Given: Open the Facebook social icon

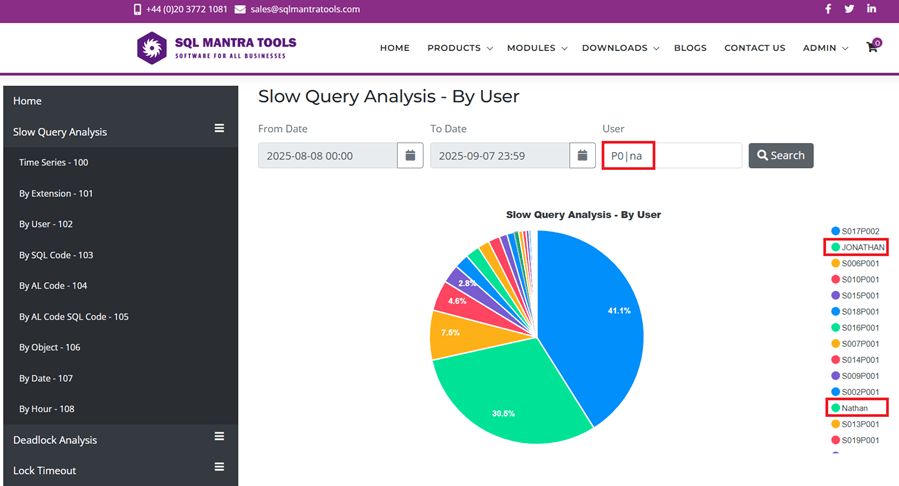Looking at the screenshot, I should click(828, 9).
